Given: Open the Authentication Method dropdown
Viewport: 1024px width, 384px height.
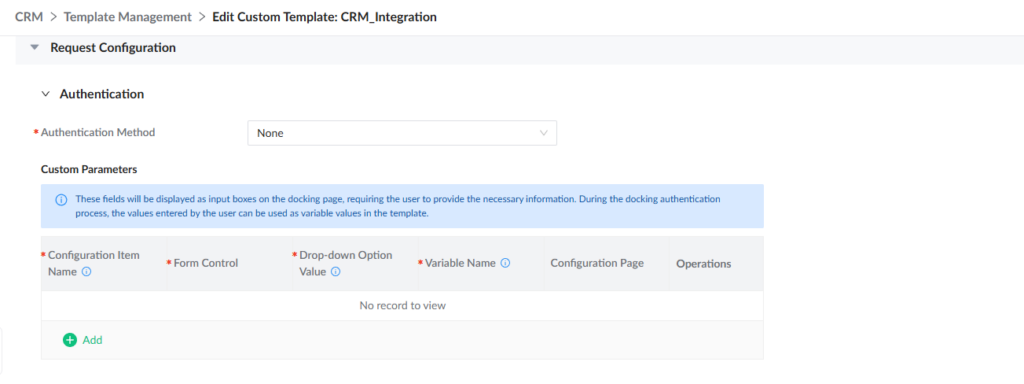Looking at the screenshot, I should pos(402,133).
